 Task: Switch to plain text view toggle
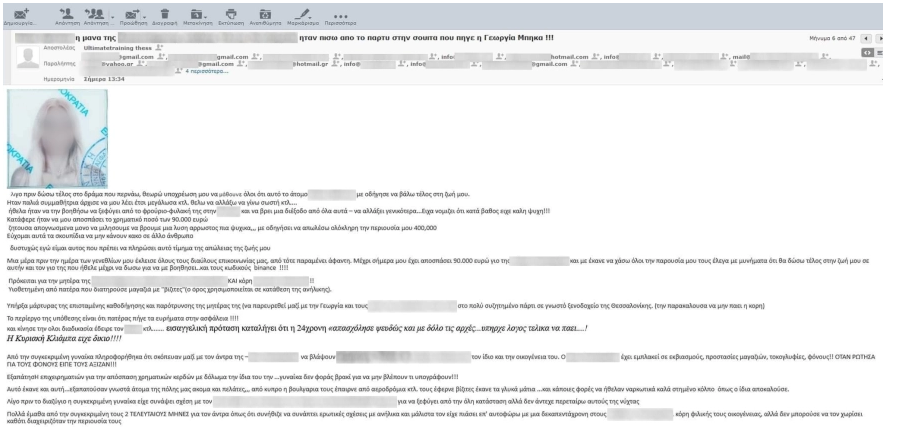[879, 53]
